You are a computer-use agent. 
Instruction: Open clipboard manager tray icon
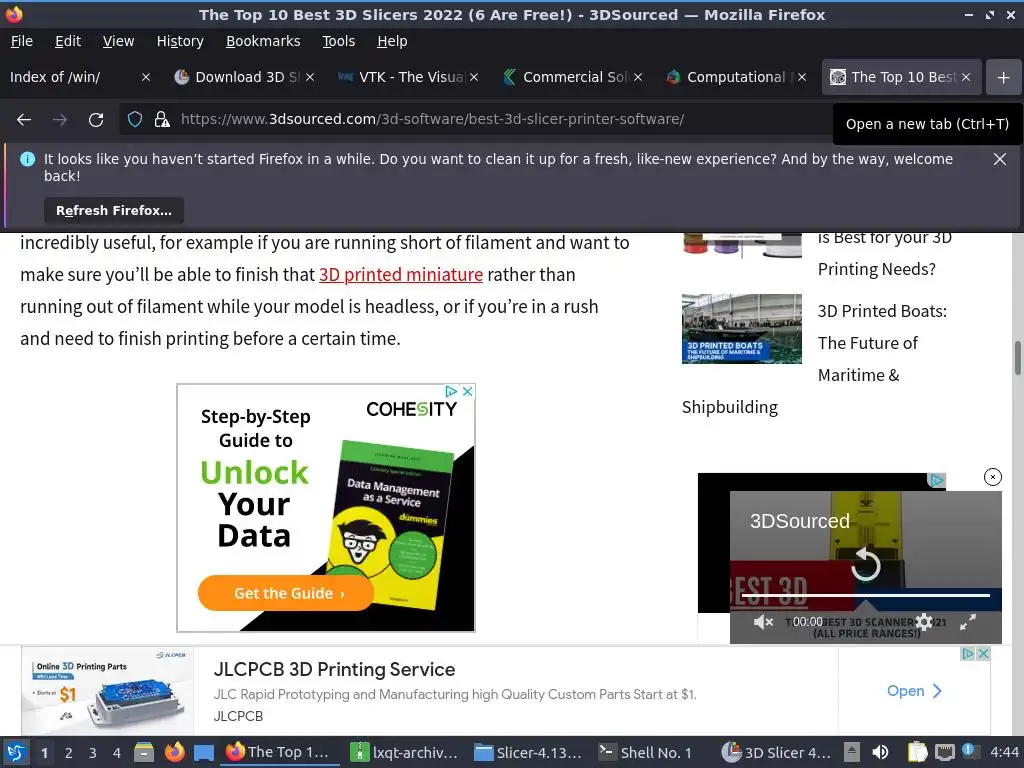point(917,752)
